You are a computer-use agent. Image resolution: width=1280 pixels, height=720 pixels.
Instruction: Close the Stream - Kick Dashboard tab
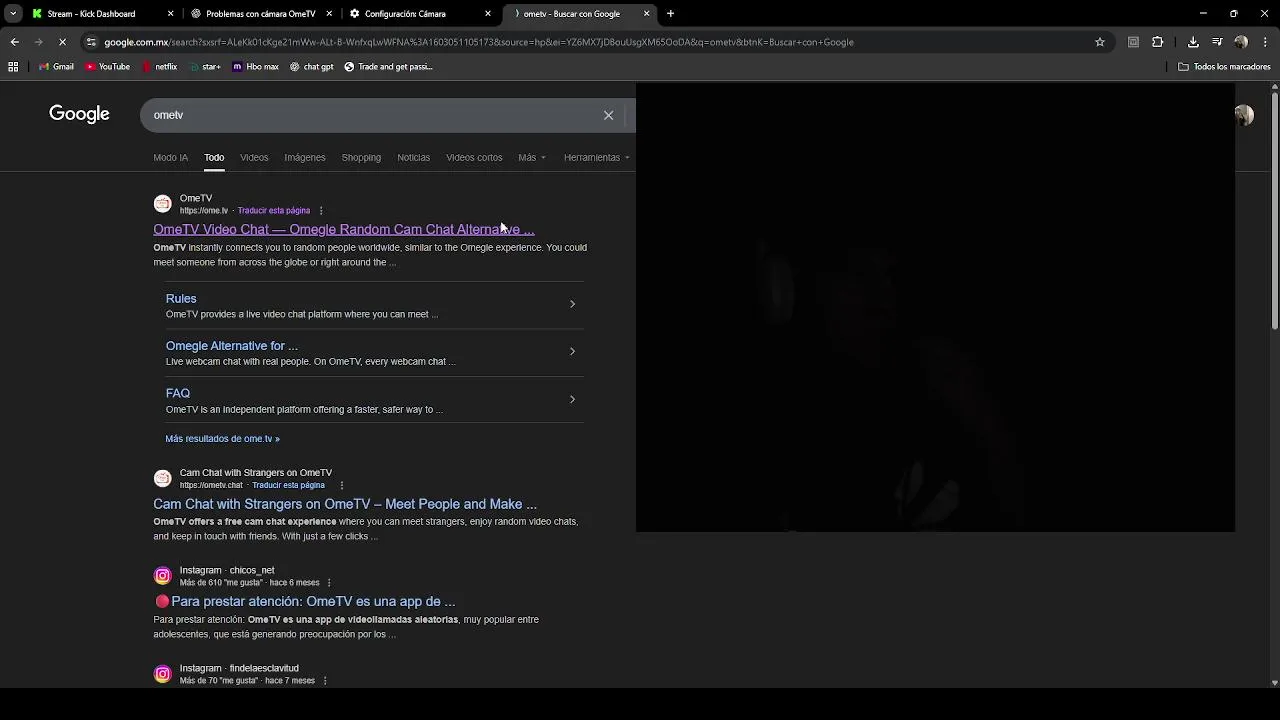click(170, 14)
